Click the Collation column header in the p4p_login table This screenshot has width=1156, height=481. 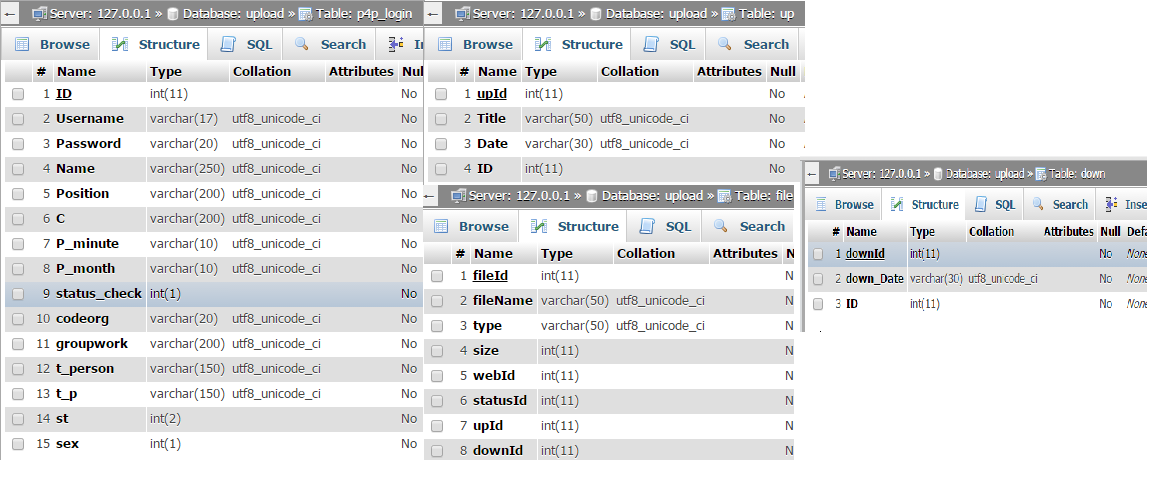click(262, 72)
